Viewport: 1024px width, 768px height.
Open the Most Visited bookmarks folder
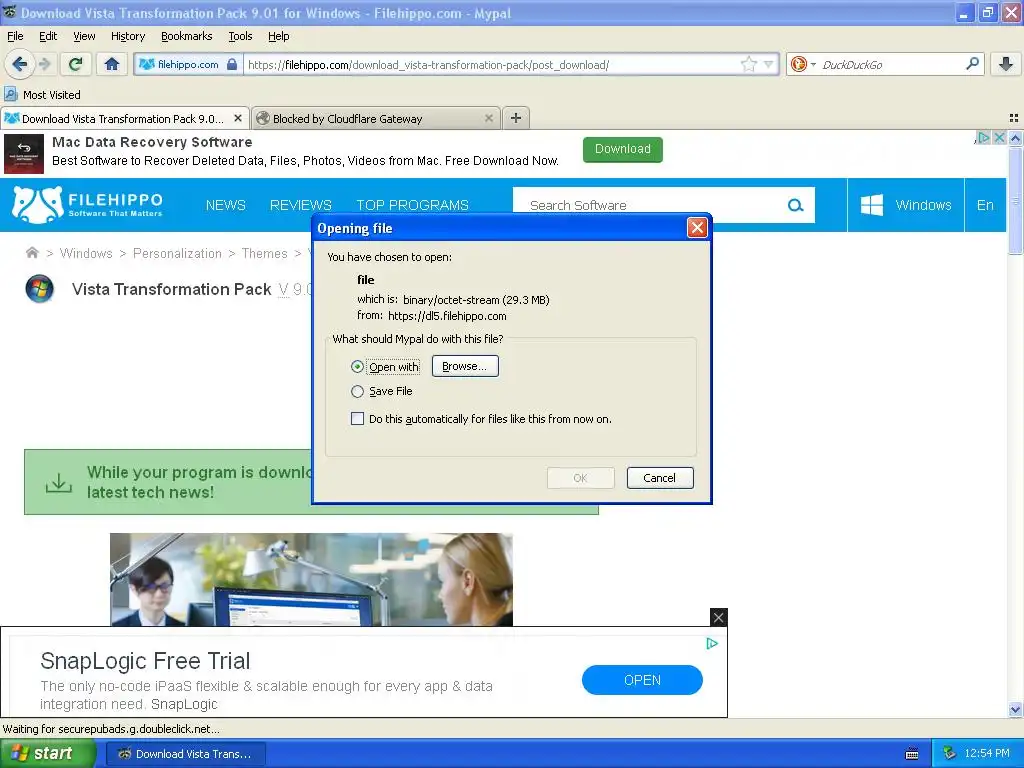[42, 95]
